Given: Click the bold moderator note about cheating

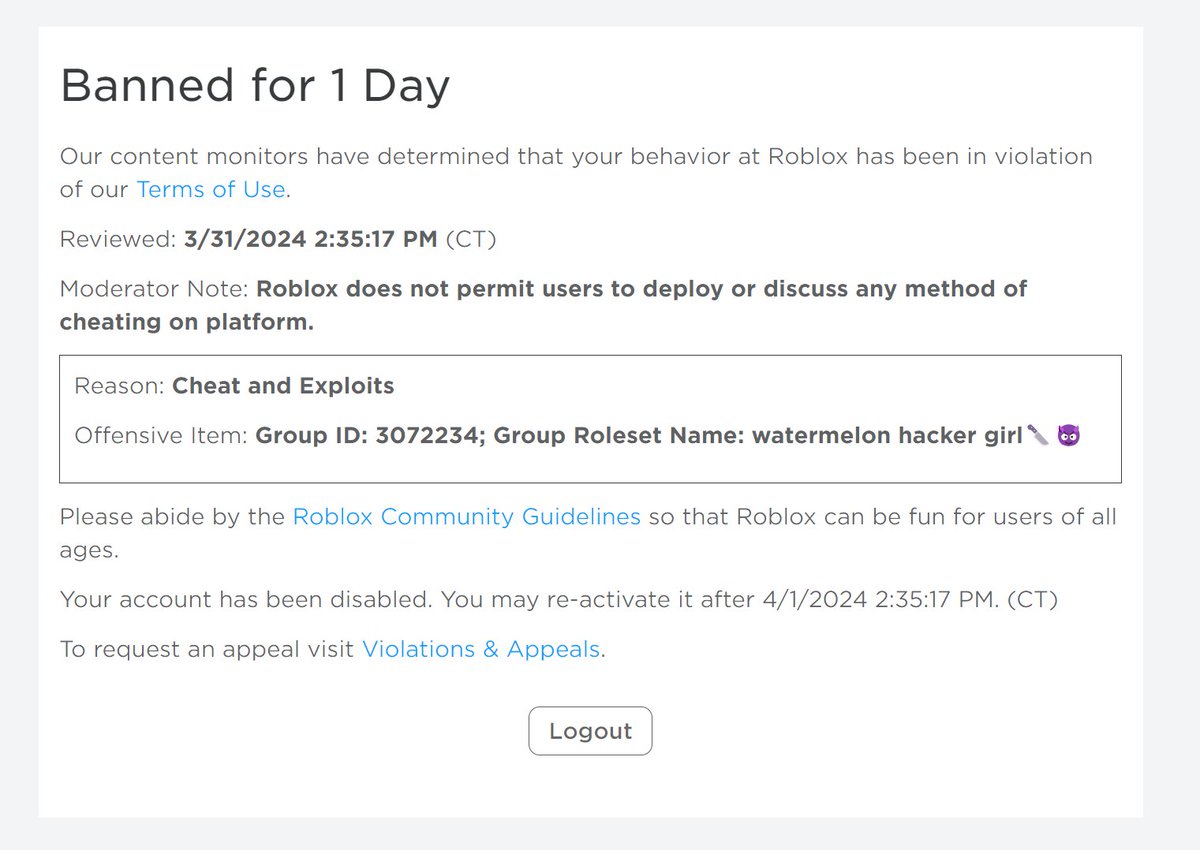Looking at the screenshot, I should pos(544,306).
